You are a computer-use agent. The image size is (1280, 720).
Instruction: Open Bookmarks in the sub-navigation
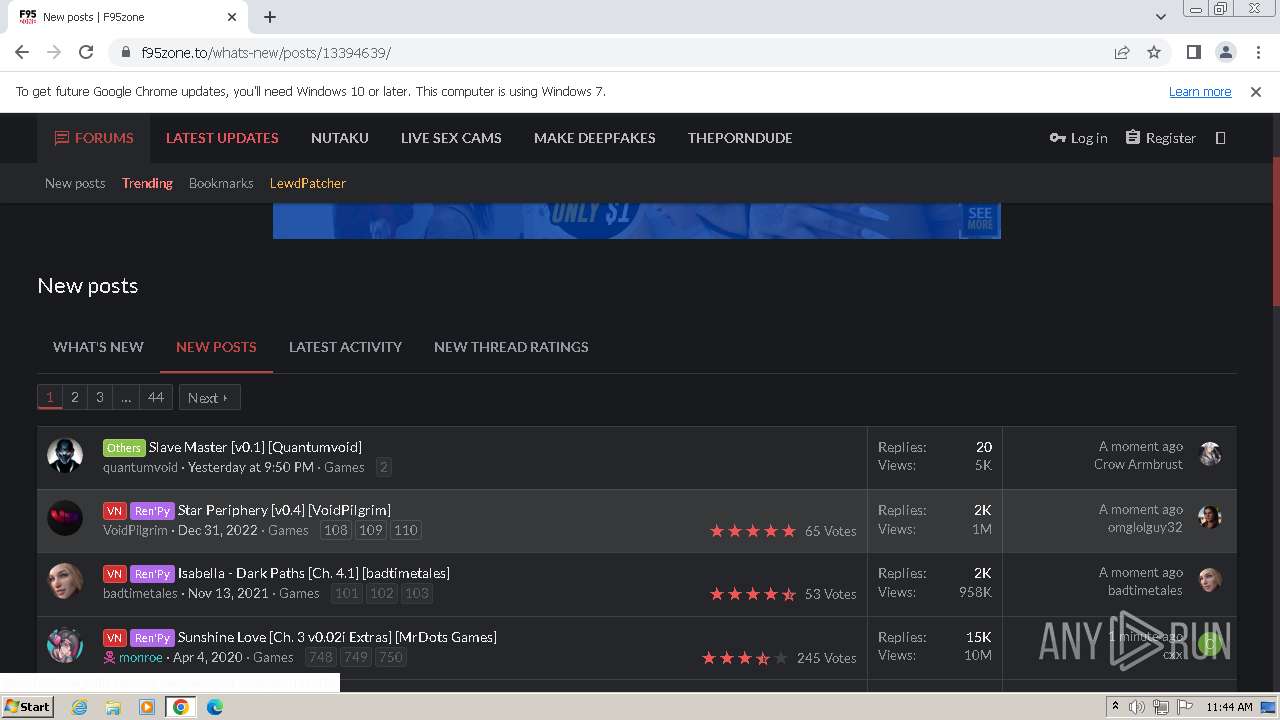(221, 183)
